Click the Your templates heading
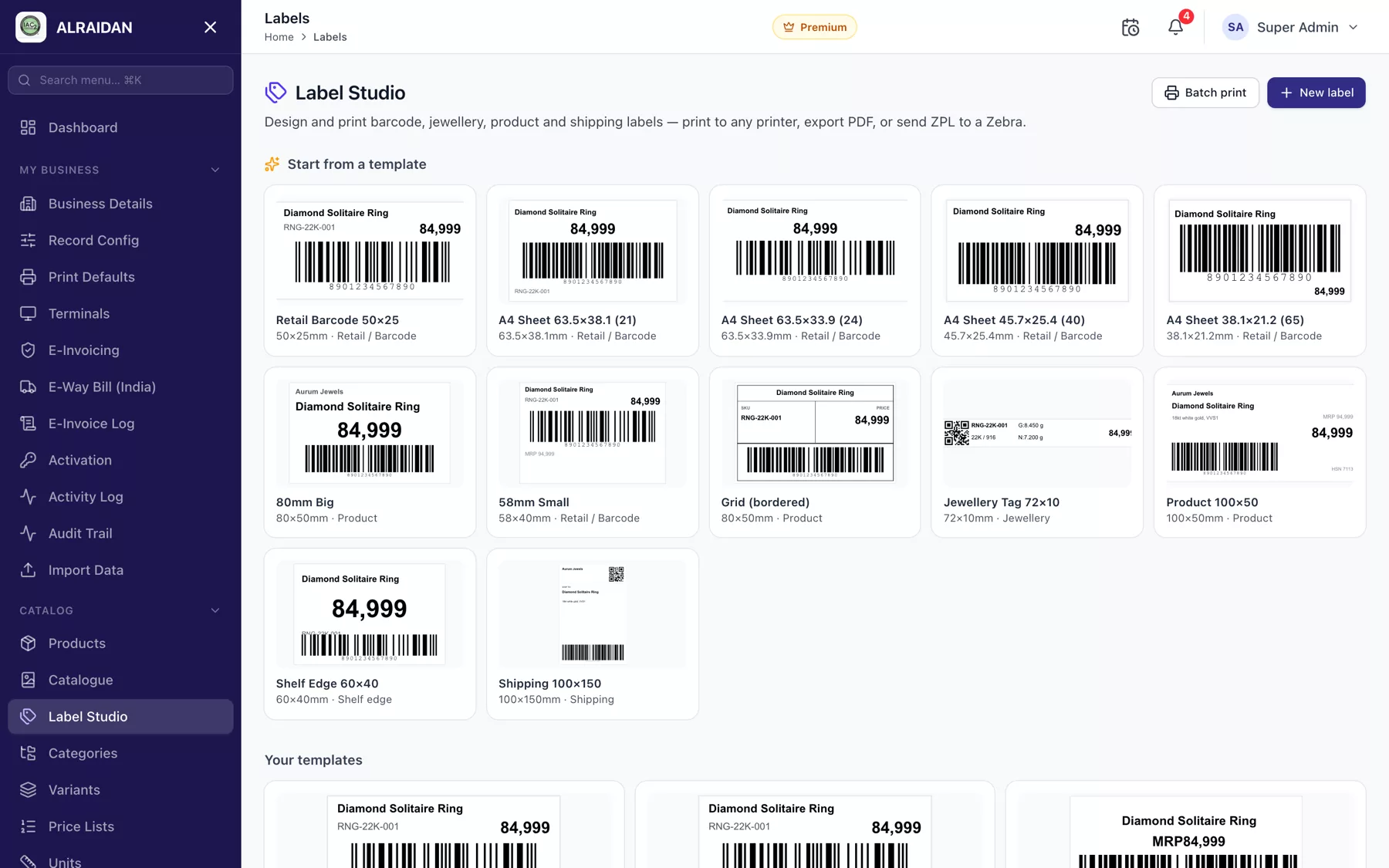Image resolution: width=1389 pixels, height=868 pixels. [x=313, y=760]
